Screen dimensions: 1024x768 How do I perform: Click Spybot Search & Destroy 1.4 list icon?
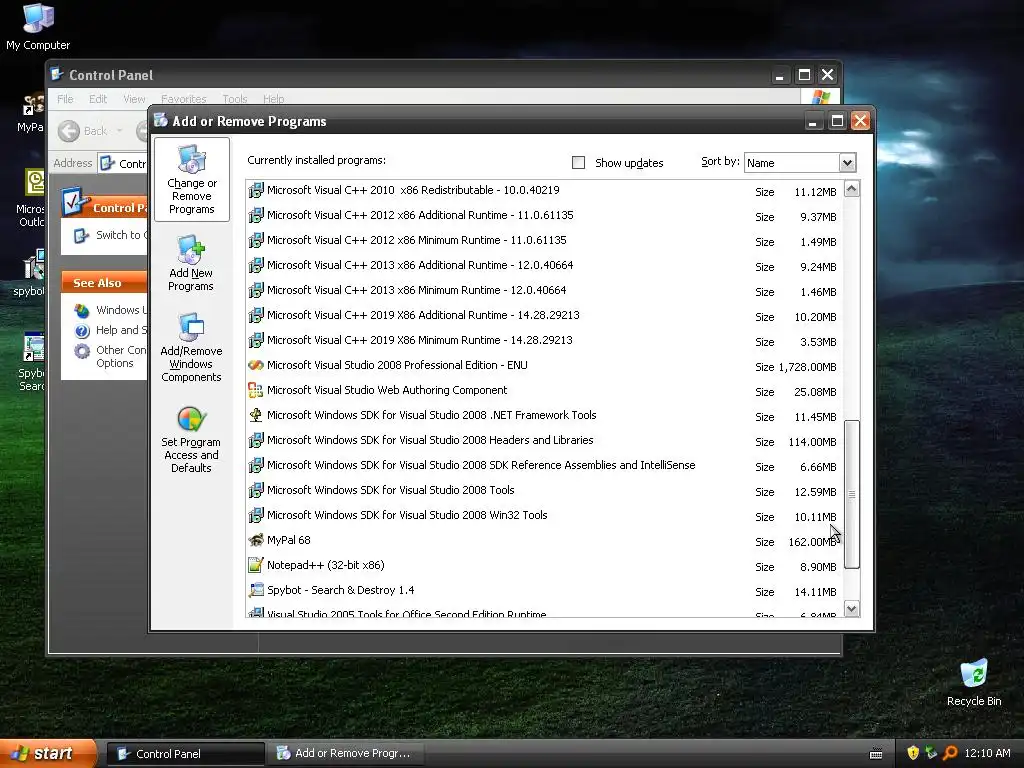(x=256, y=590)
